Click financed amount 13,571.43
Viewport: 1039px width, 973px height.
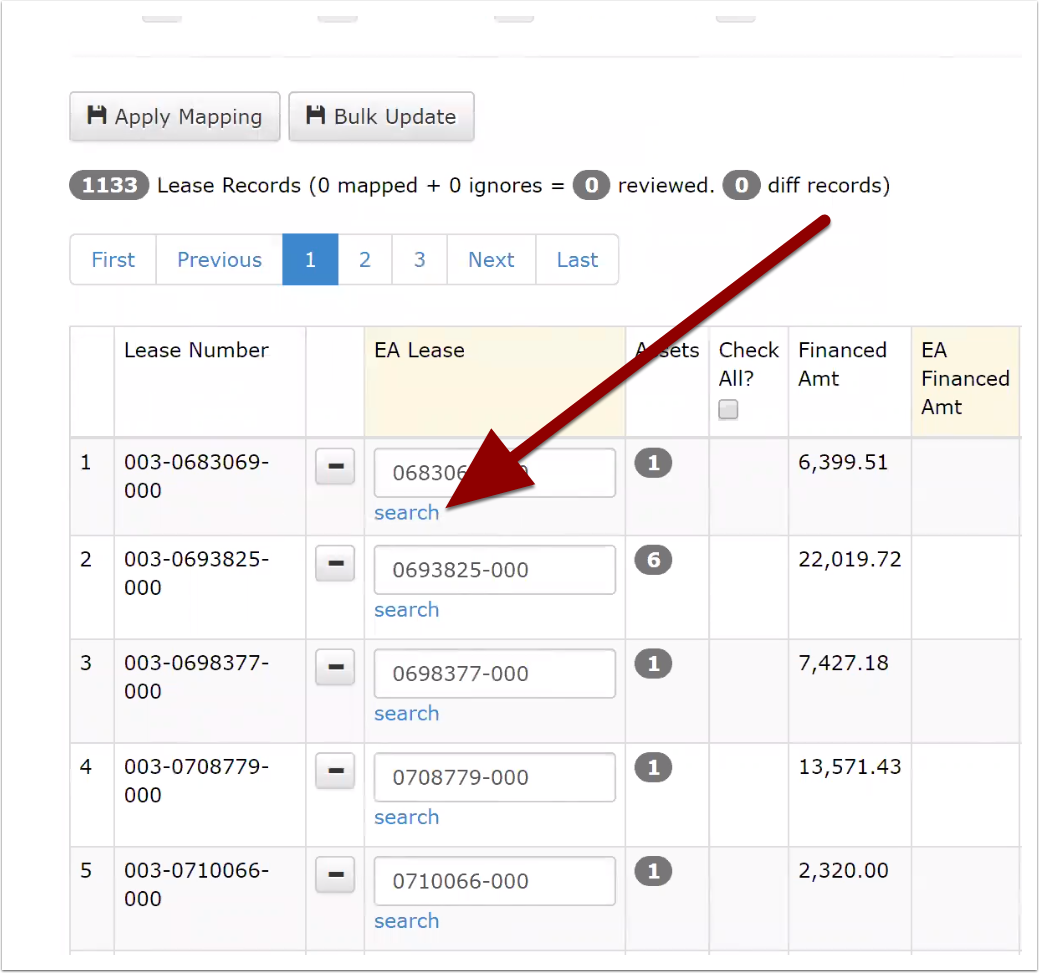(x=849, y=767)
